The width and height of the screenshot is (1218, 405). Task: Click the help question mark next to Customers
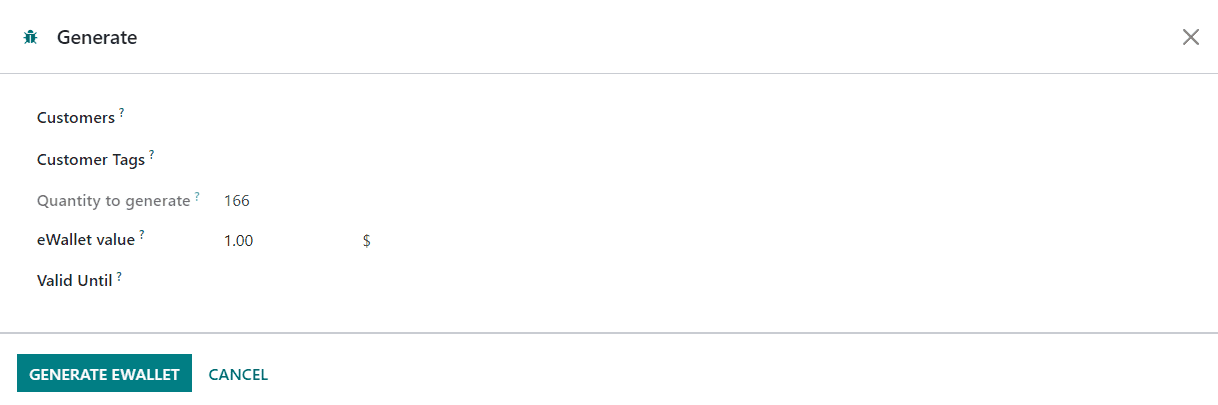tap(122, 113)
